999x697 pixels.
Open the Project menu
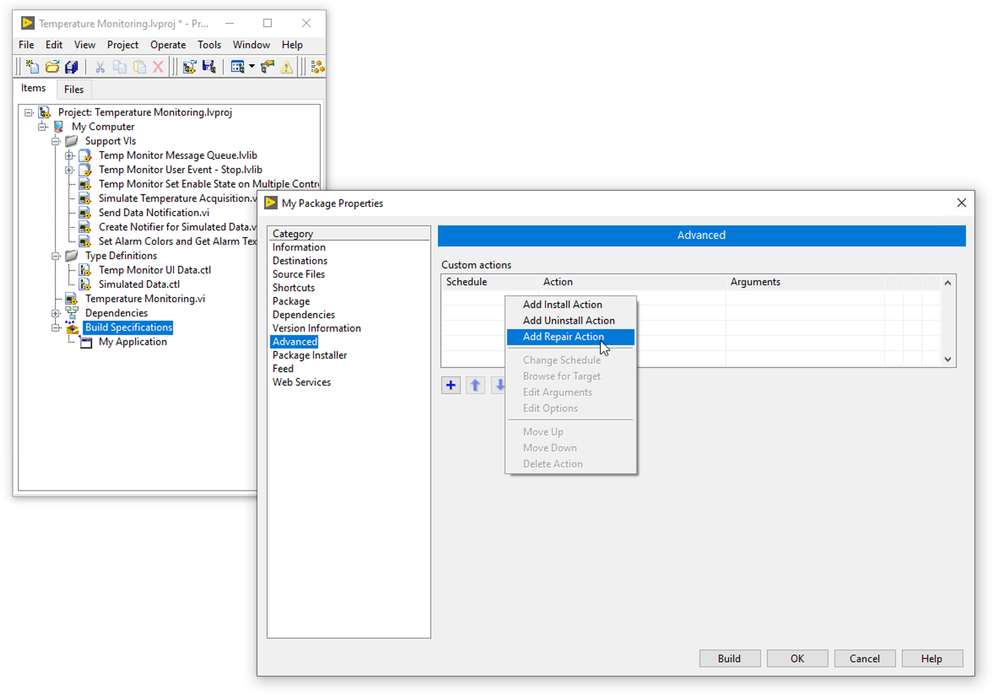tap(122, 45)
